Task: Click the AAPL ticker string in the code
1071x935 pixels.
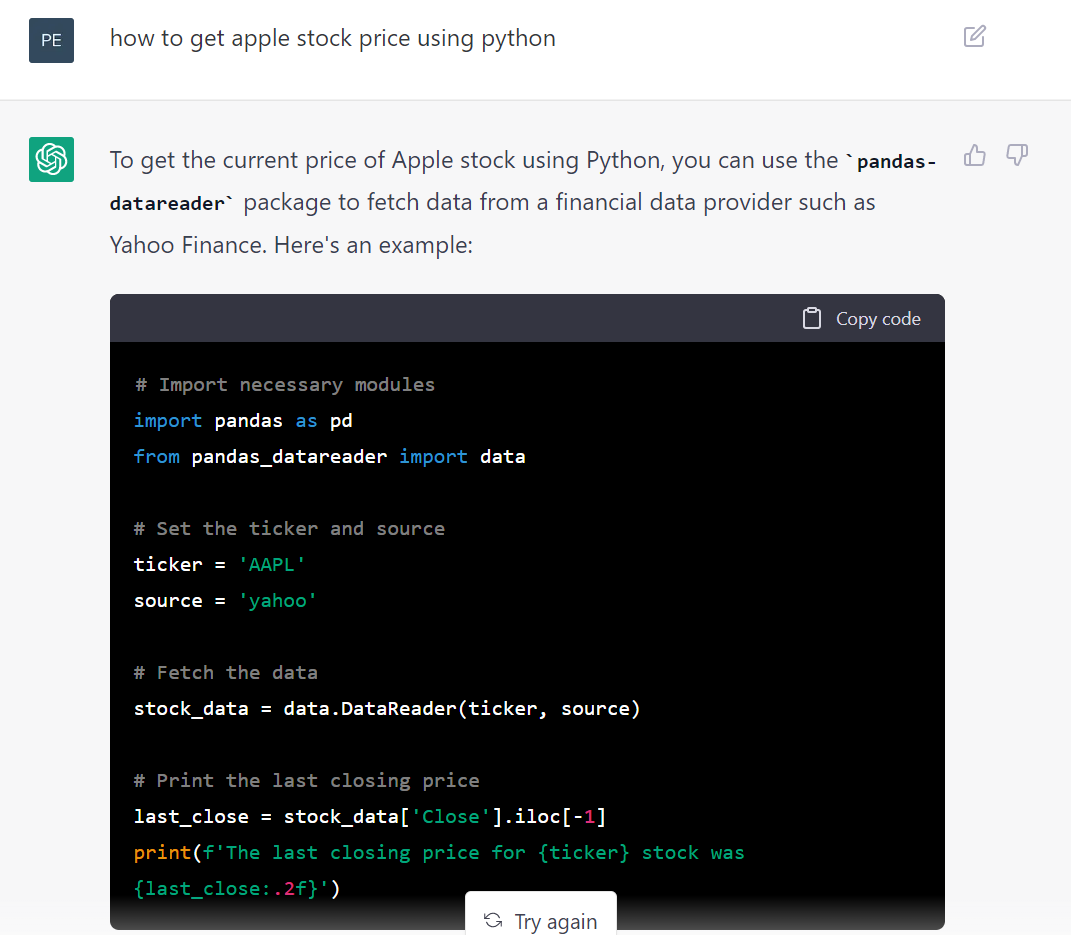Action: pyautogui.click(x=272, y=564)
